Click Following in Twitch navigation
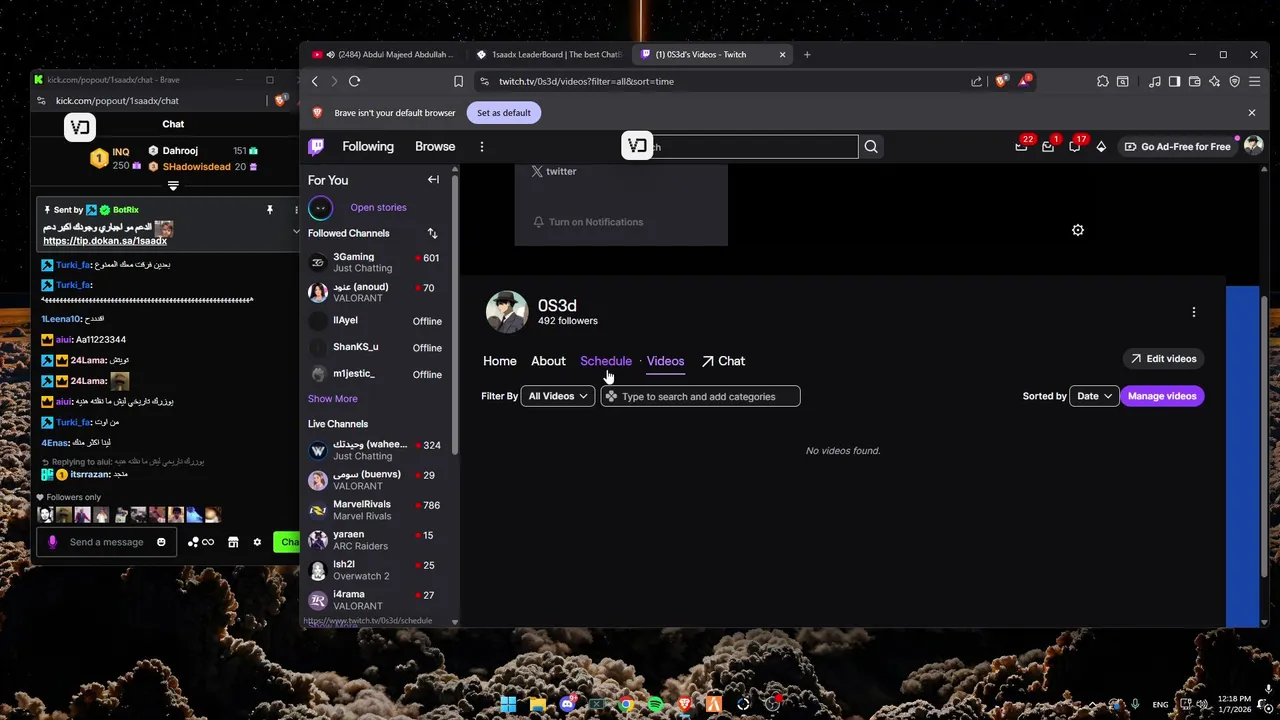This screenshot has height=720, width=1280. [368, 147]
